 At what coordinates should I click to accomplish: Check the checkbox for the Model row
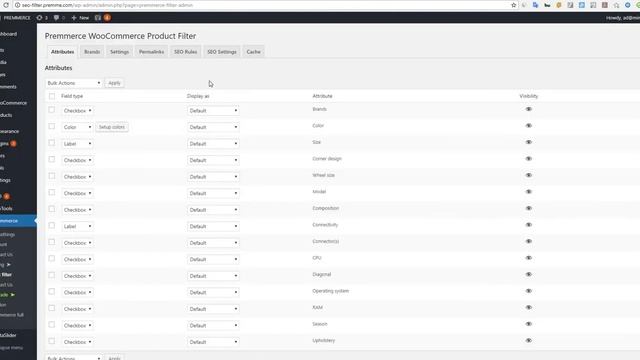51,192
